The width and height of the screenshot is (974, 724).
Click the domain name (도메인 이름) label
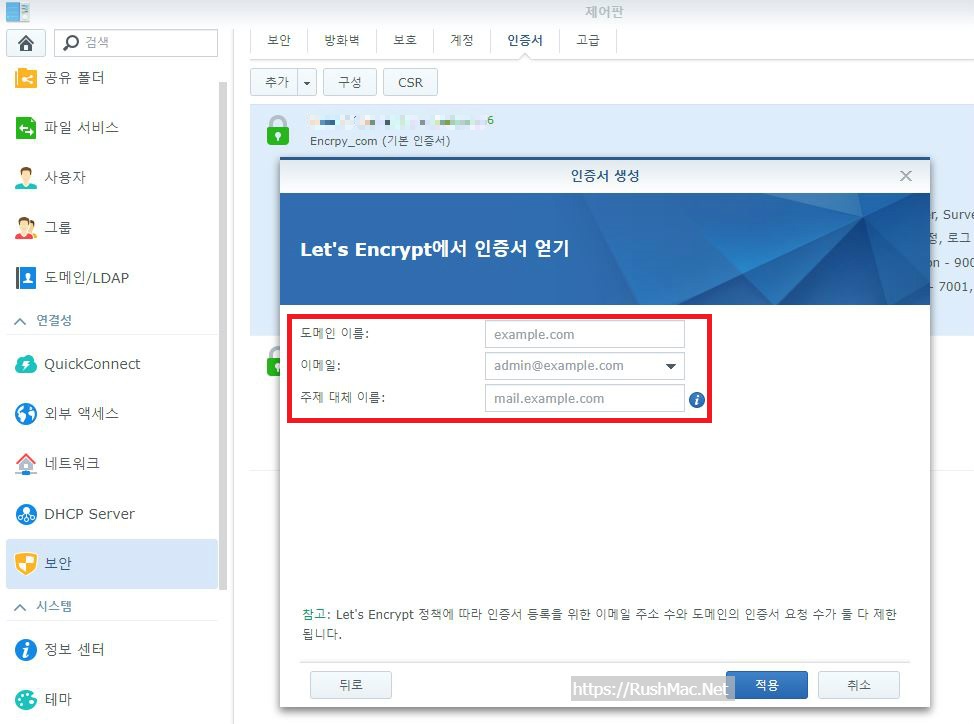click(x=334, y=333)
